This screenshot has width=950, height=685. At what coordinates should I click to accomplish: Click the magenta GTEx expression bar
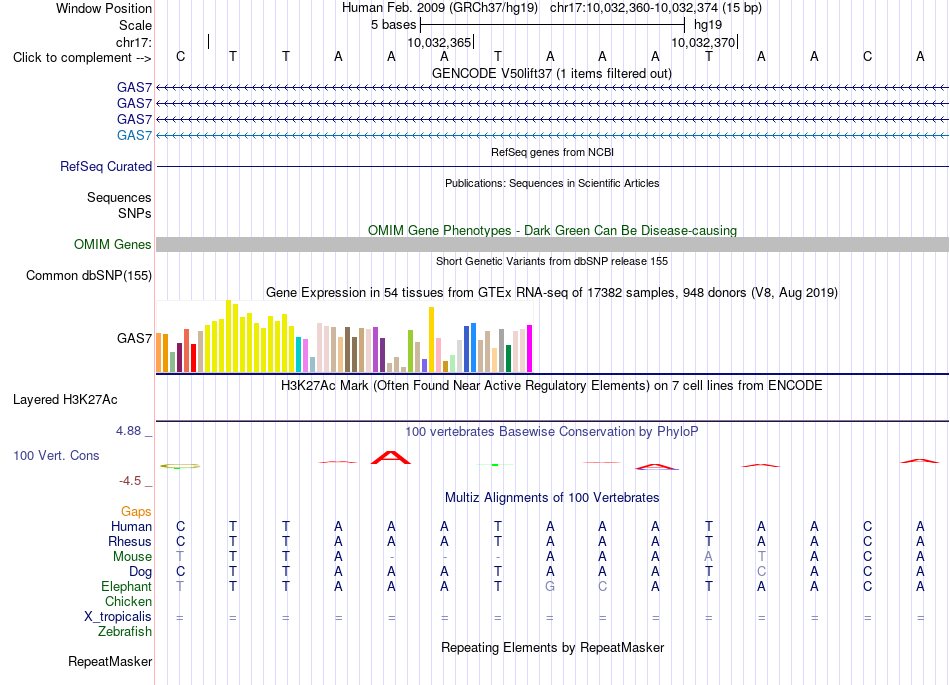click(530, 348)
